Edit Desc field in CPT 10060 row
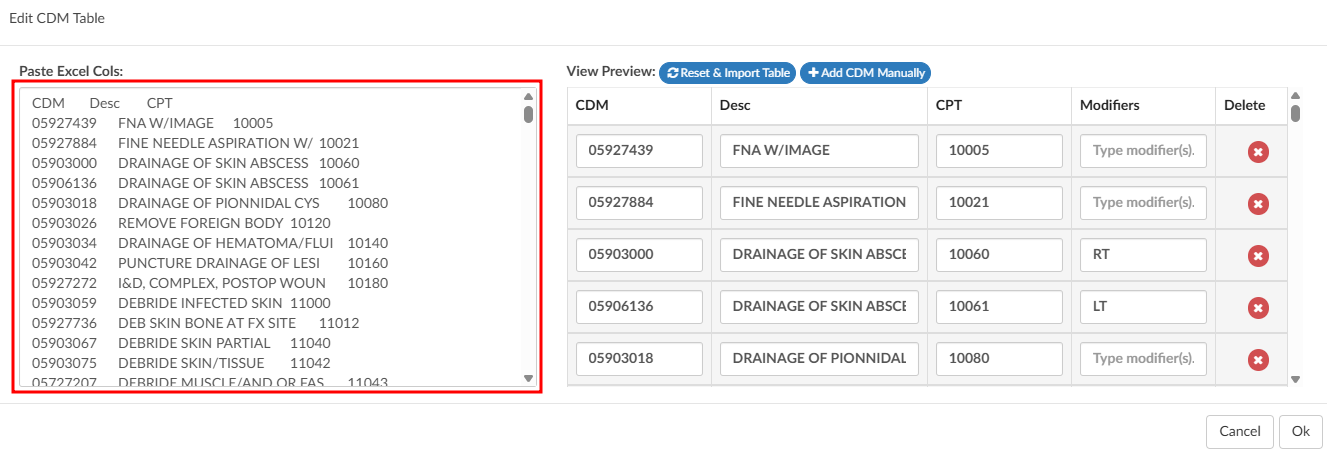1327x459 pixels. click(x=819, y=255)
